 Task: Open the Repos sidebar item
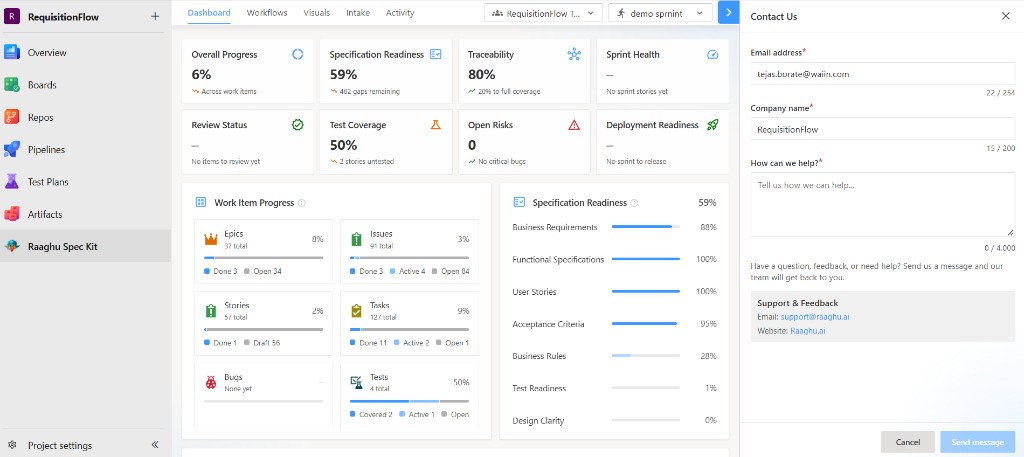pyautogui.click(x=86, y=118)
